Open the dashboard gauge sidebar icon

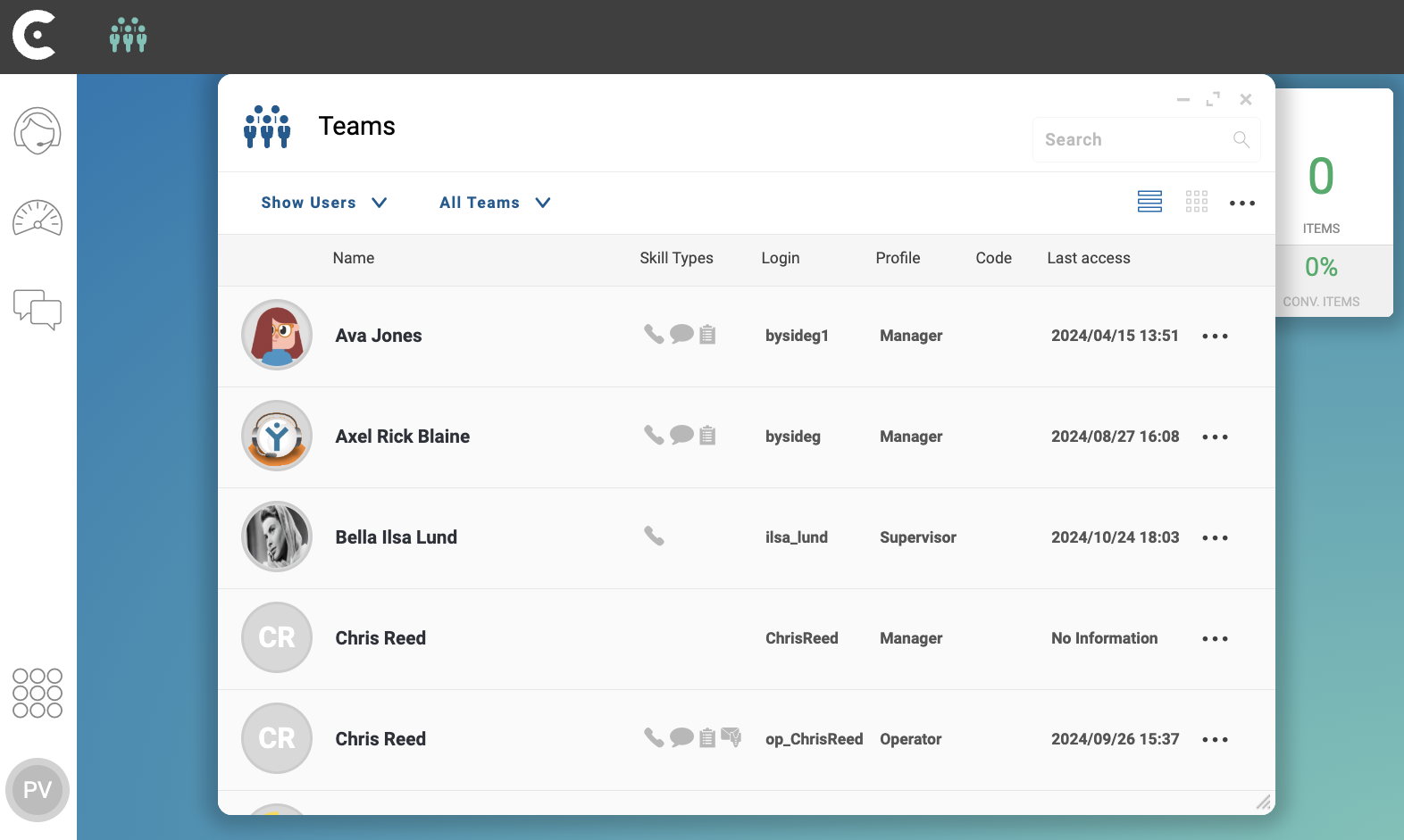coord(38,219)
